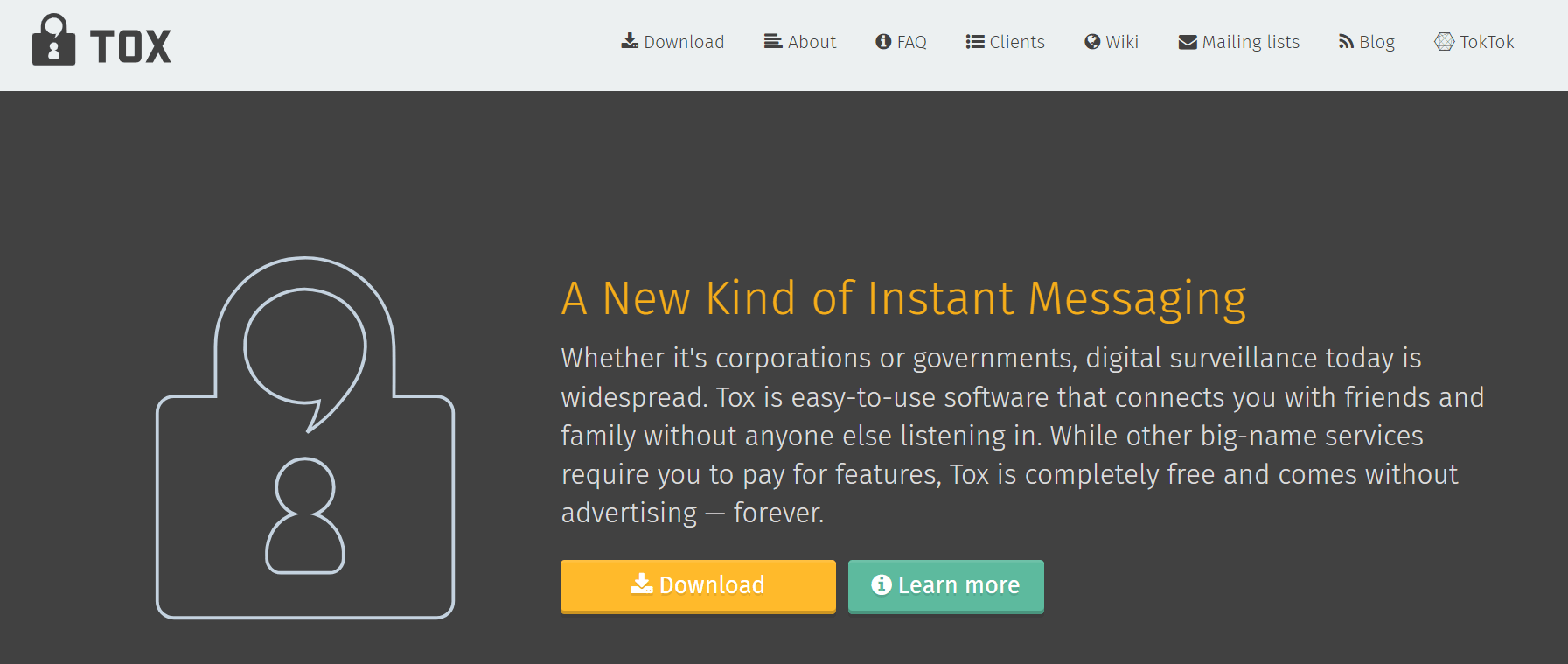Open the Mailing lists link
1568x664 pixels.
[x=1239, y=42]
